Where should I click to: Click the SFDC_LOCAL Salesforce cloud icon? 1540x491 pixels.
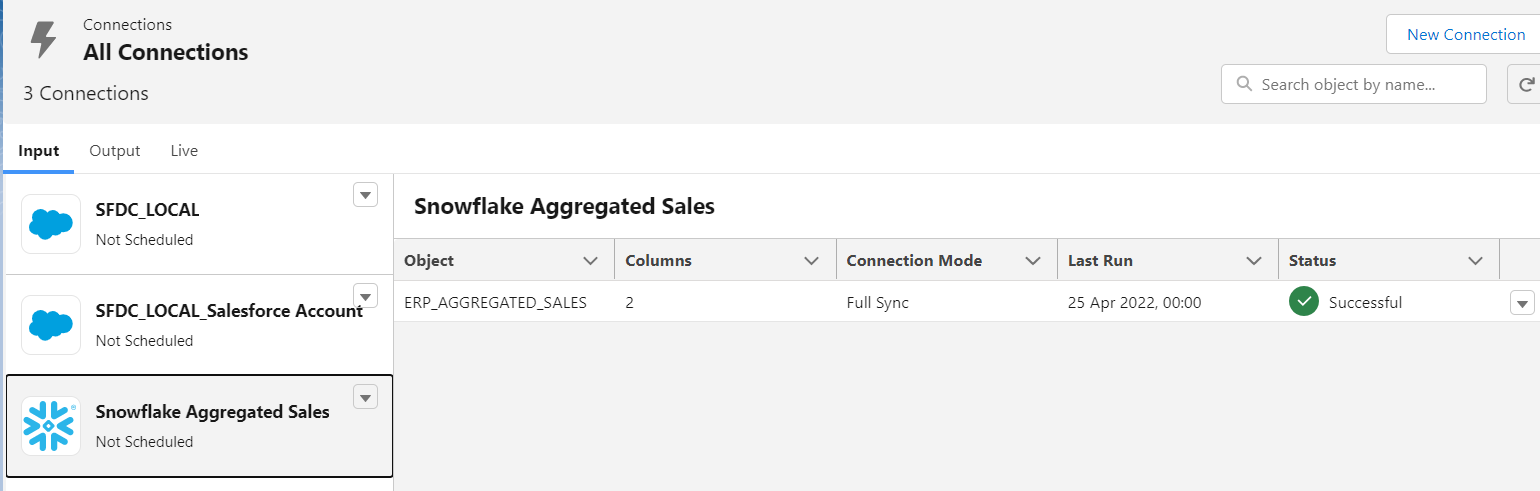coord(51,224)
